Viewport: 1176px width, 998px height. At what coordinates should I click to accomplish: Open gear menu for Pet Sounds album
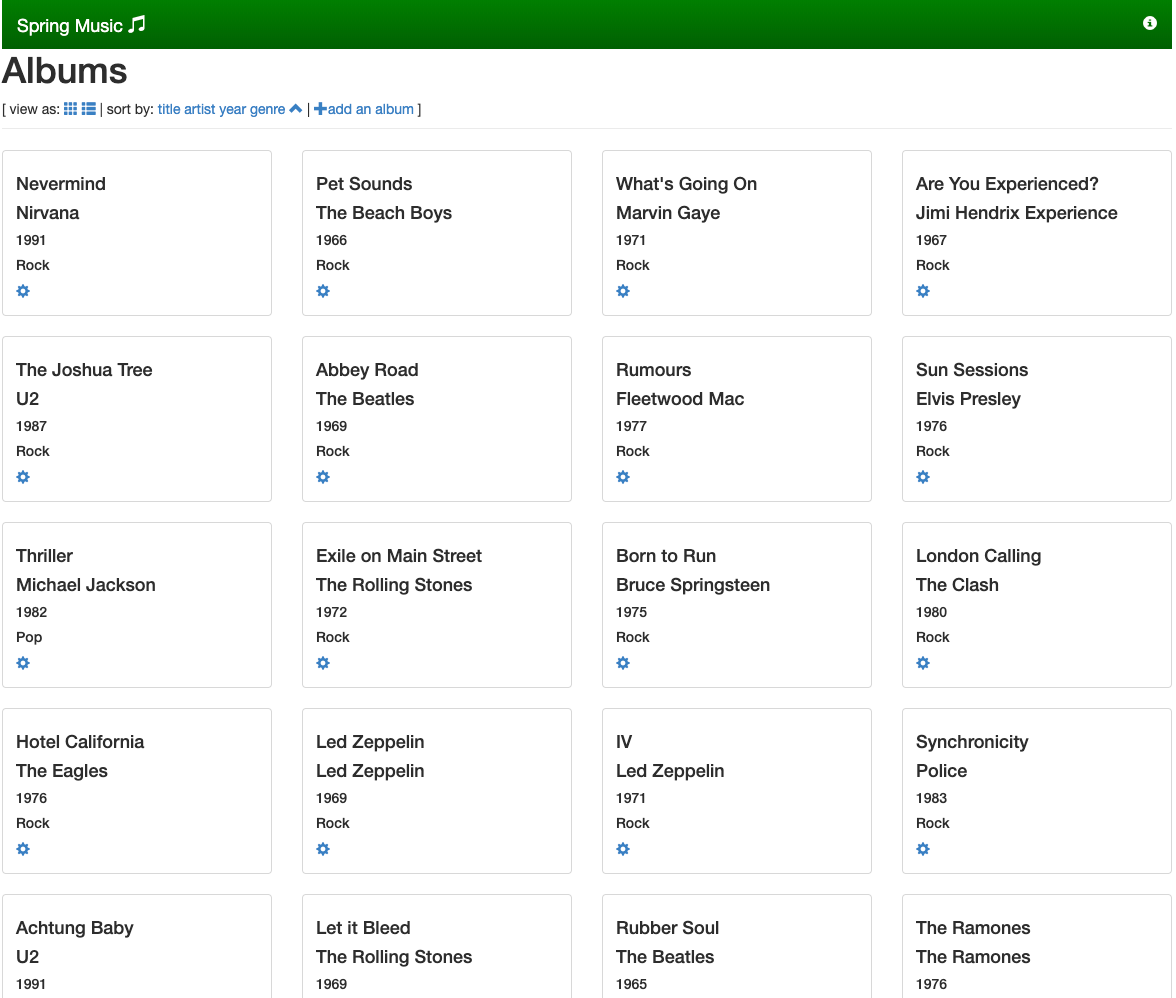coord(323,291)
